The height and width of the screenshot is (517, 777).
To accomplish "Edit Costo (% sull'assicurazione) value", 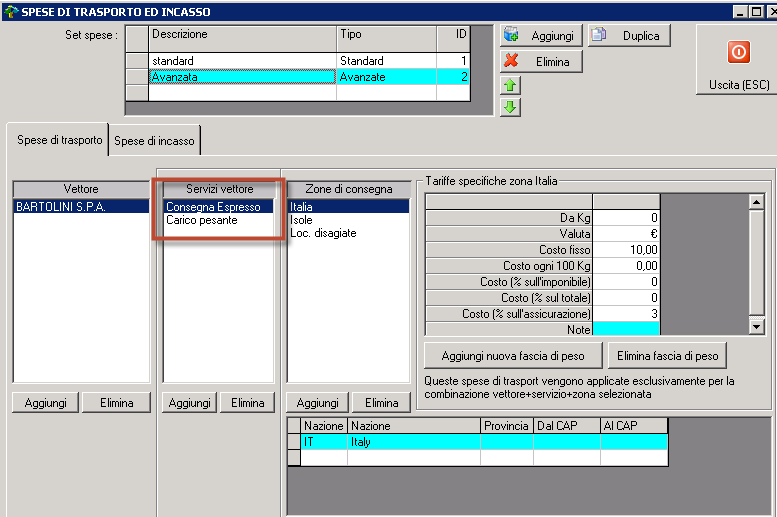I will 626,313.
